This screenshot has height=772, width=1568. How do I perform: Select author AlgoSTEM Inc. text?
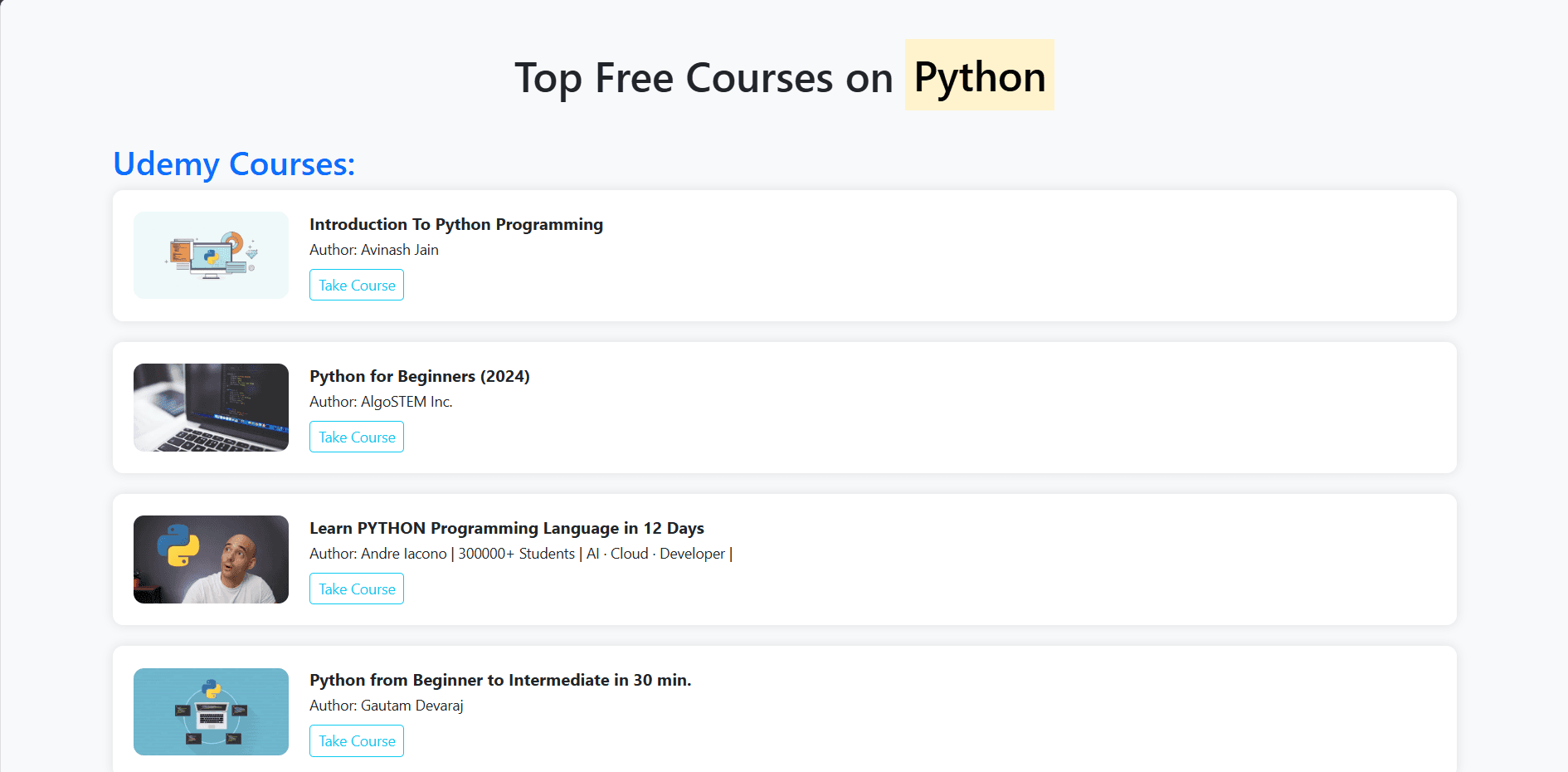tap(380, 402)
